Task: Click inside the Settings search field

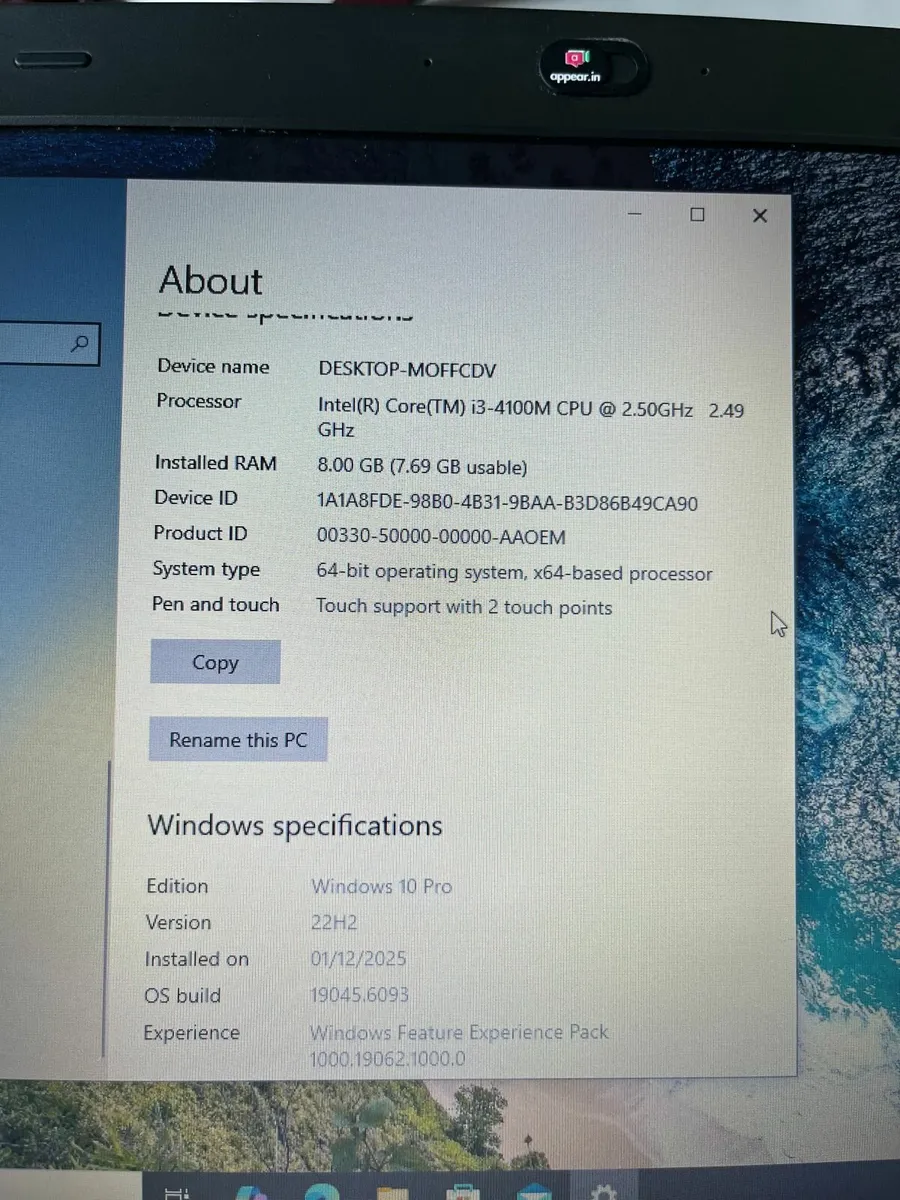Action: tap(35, 344)
